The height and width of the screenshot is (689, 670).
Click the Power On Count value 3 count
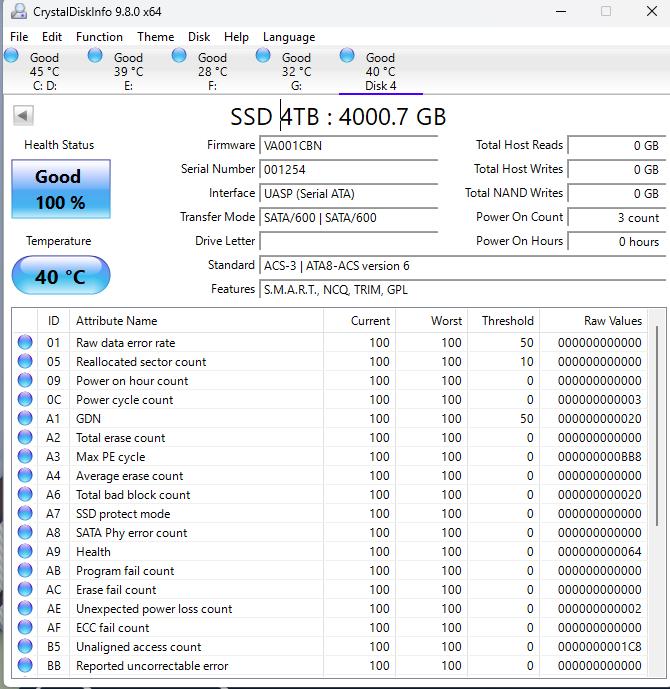click(x=617, y=218)
